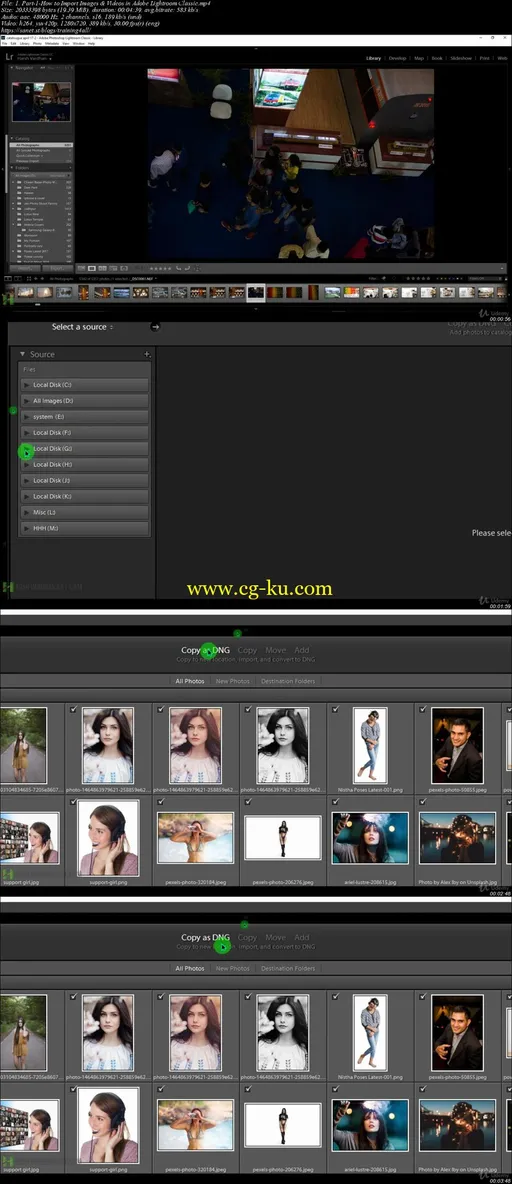The image size is (512, 1184).
Task: Select ariel-lustre-208615.jpg thumbnail in lower grid
Action: tap(371, 1124)
